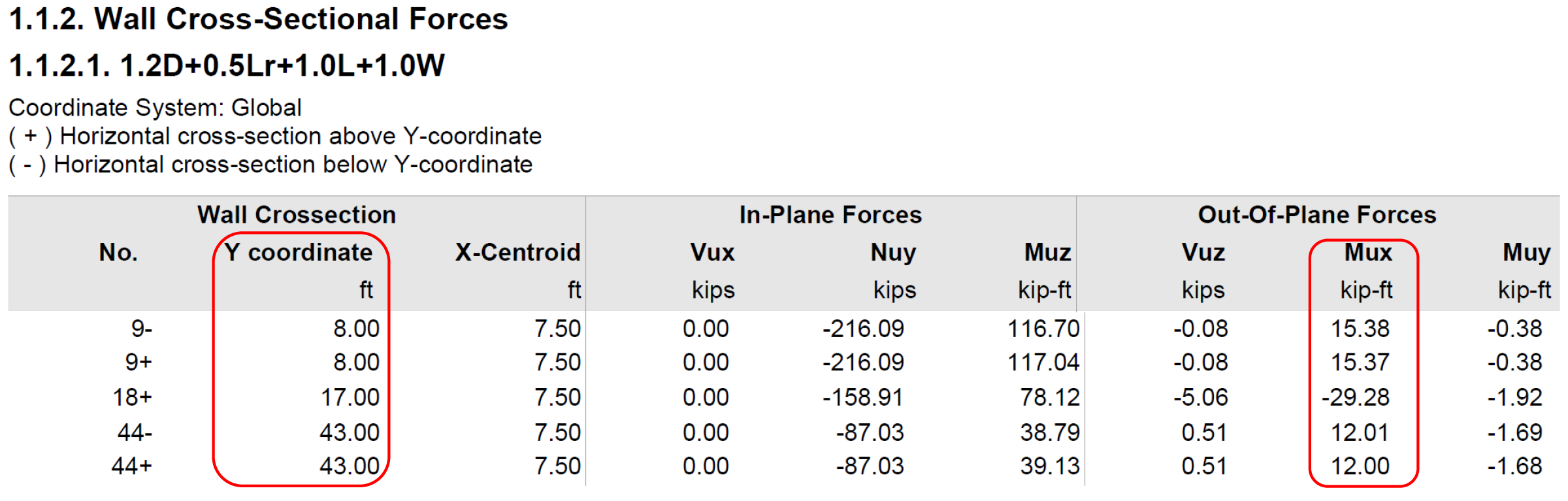This screenshot has height=501, width=1568.
Task: Click the Wall Crossection group header
Action: coord(297,215)
